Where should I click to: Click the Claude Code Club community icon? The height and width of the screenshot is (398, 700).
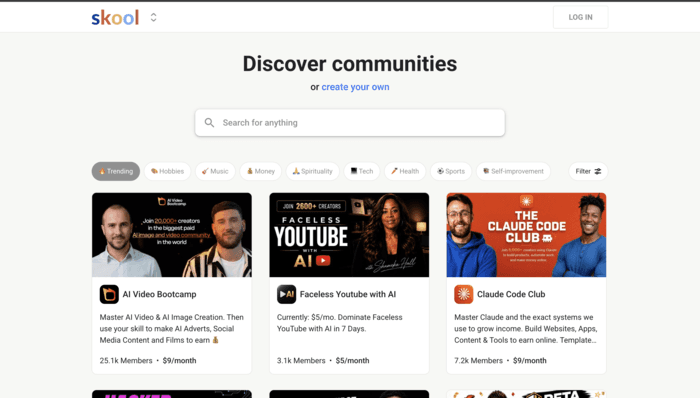(463, 294)
